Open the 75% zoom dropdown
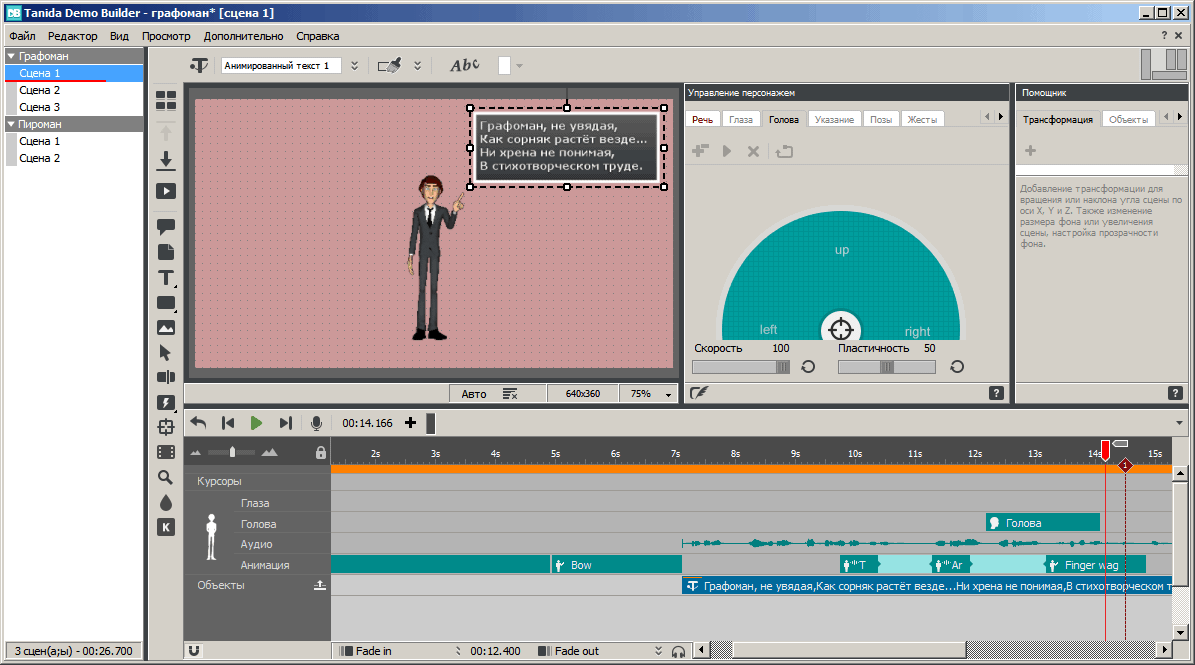The image size is (1195, 665). tap(668, 395)
